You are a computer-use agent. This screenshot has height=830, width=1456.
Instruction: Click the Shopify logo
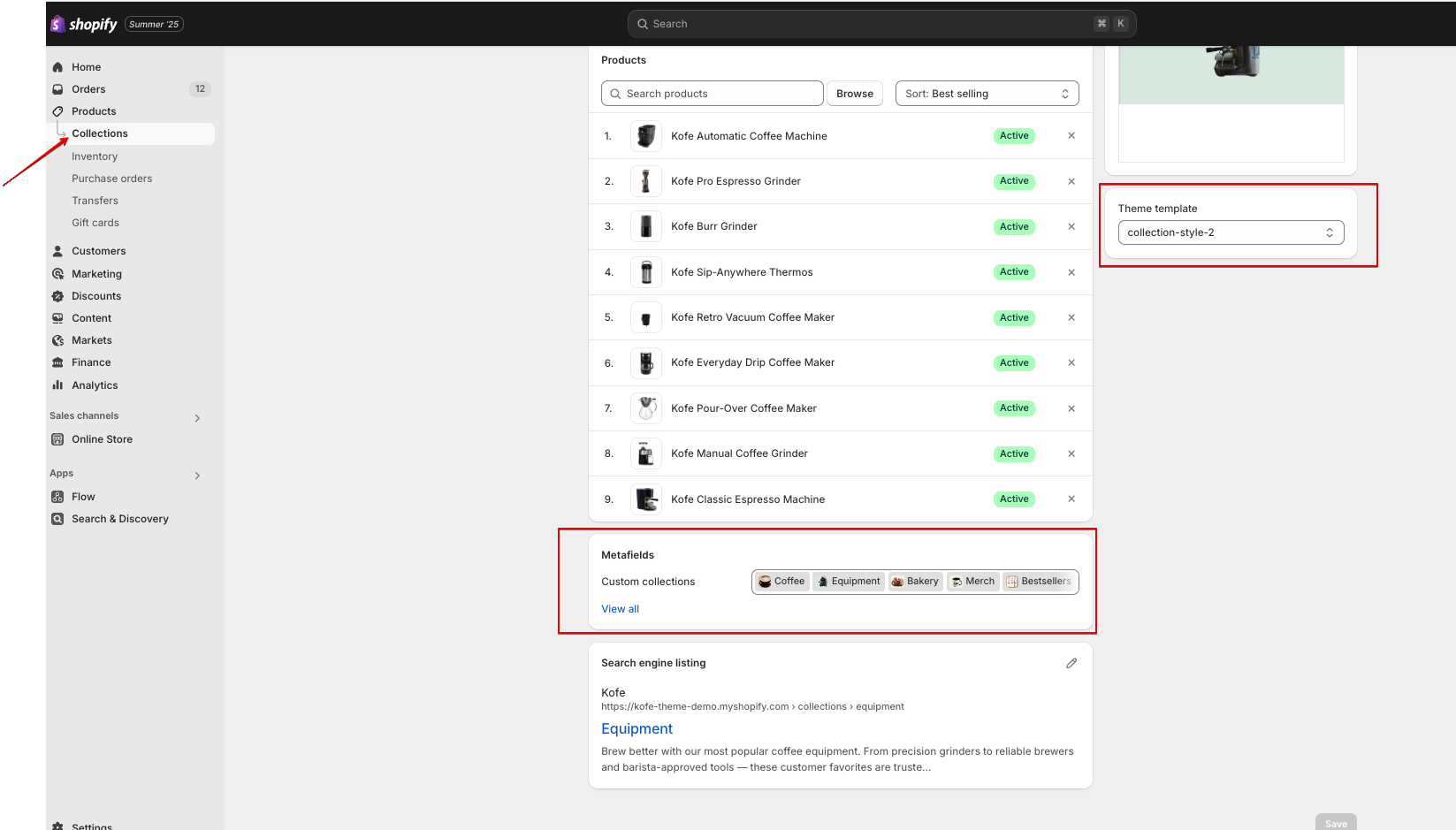83,24
